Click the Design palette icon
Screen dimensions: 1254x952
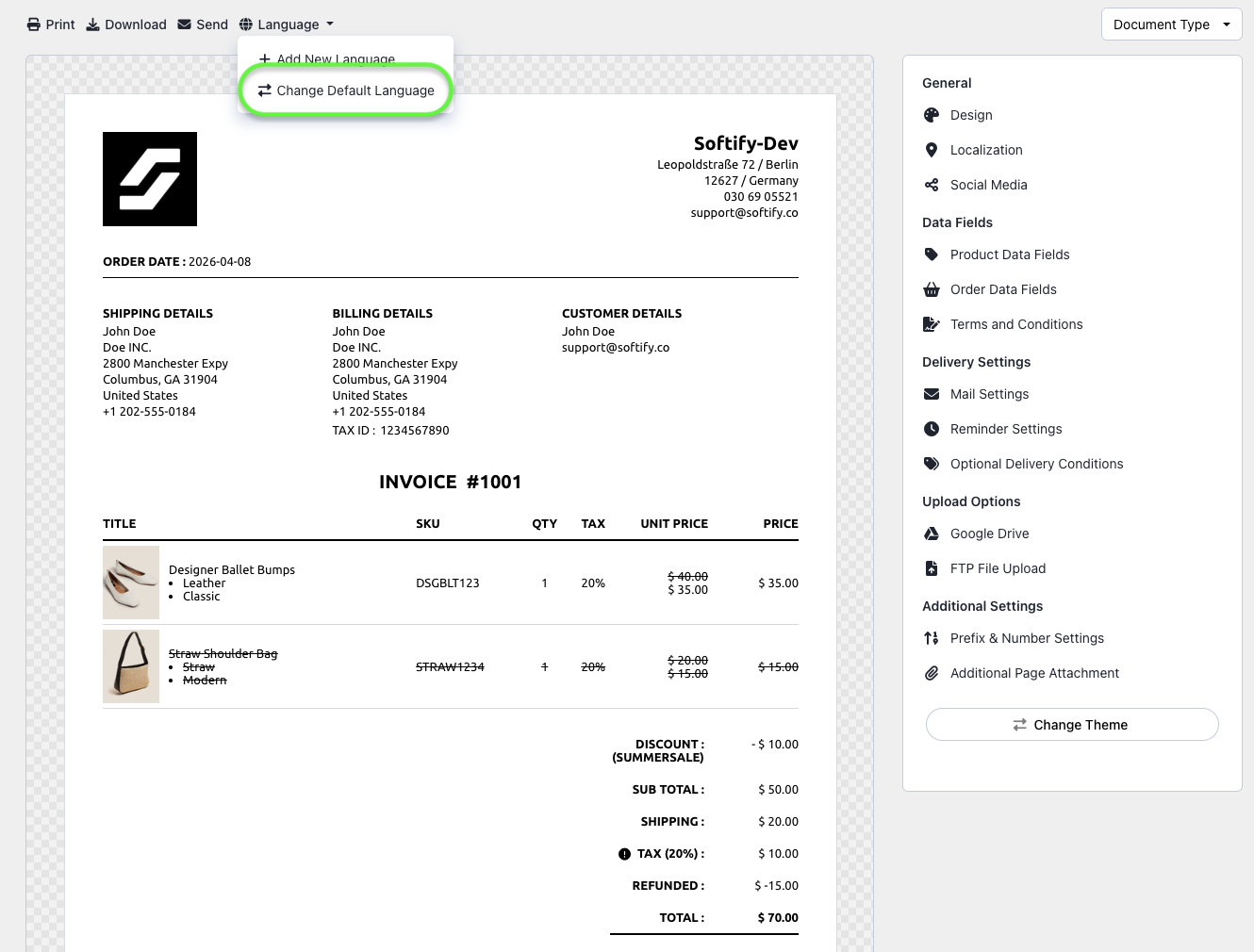pos(932,115)
